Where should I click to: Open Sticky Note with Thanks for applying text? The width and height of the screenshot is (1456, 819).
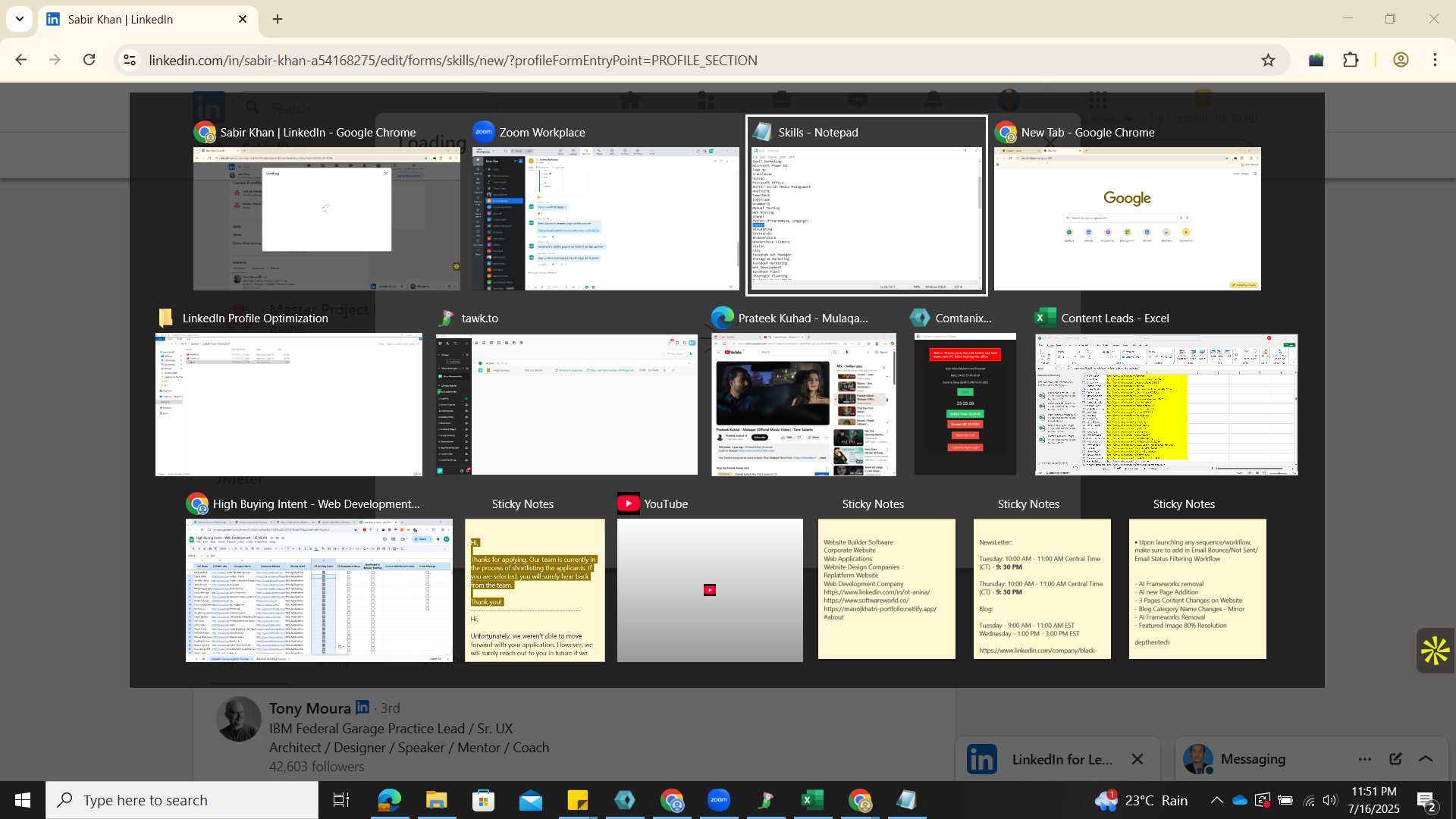[535, 590]
